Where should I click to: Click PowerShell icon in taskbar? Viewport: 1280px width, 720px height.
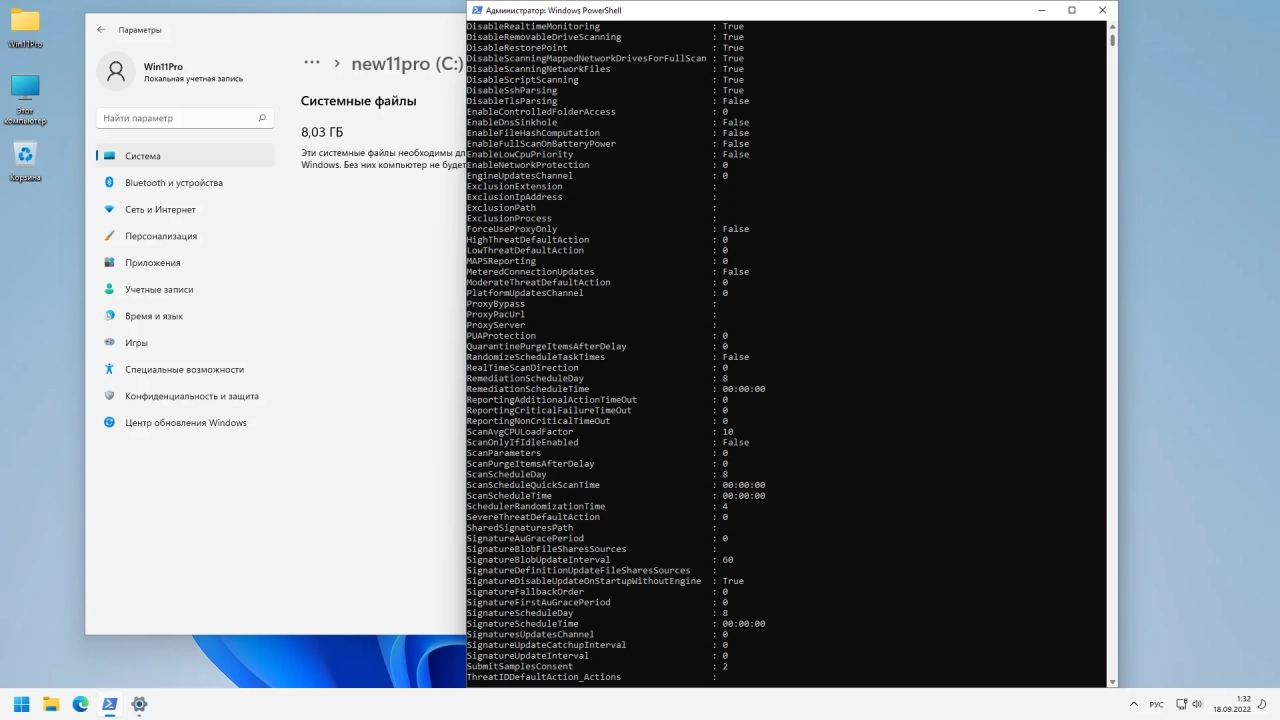point(110,704)
